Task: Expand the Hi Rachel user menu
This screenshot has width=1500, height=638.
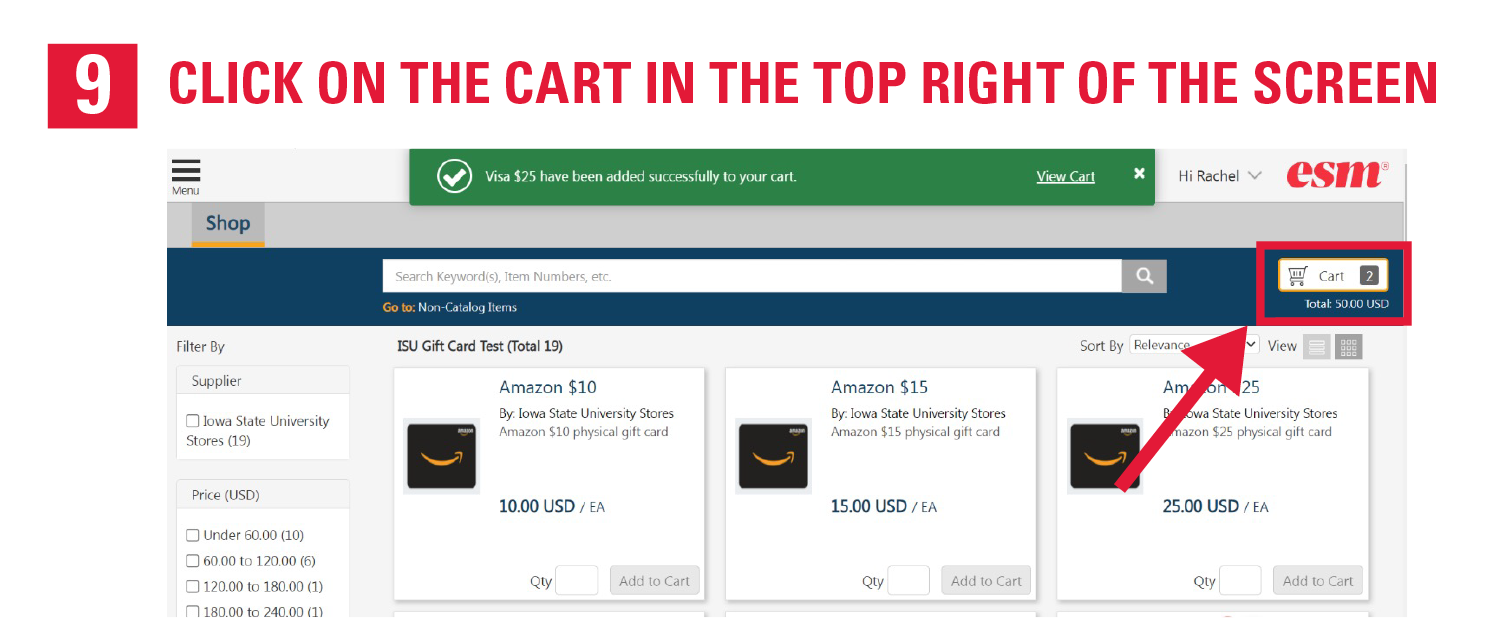Action: tap(1220, 176)
